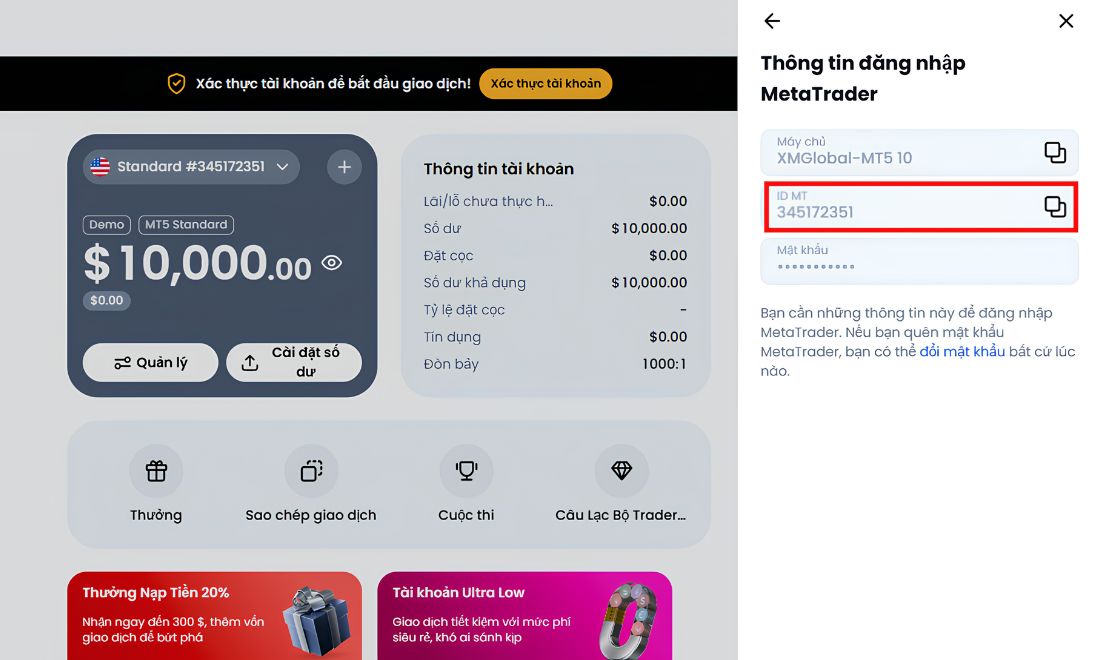Copy the ID MT number 345172351
This screenshot has width=1100, height=660.
[1054, 206]
